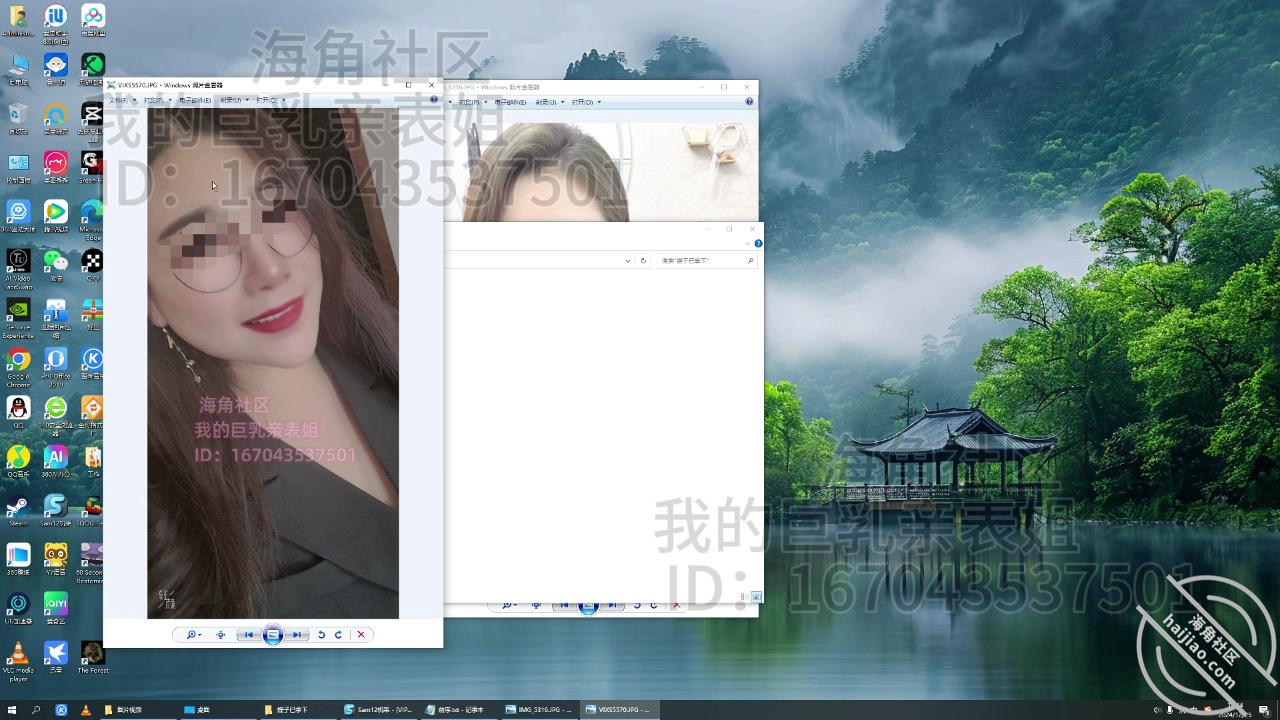This screenshot has height=720, width=1280.
Task: Open Google Chrome from the desktop
Action: coord(18,360)
